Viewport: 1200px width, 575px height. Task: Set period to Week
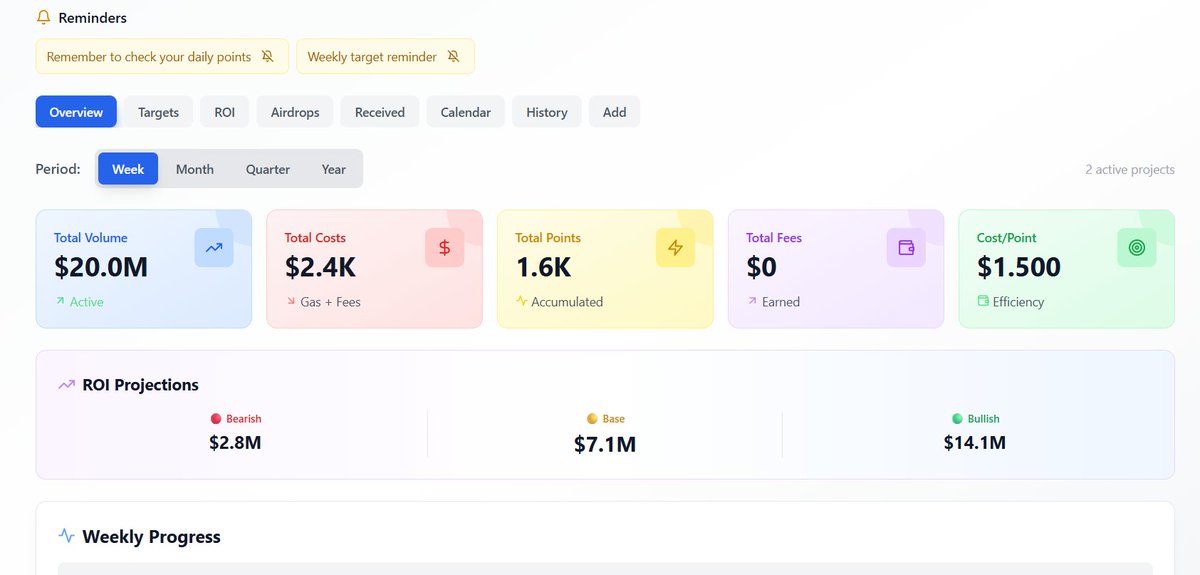(128, 169)
